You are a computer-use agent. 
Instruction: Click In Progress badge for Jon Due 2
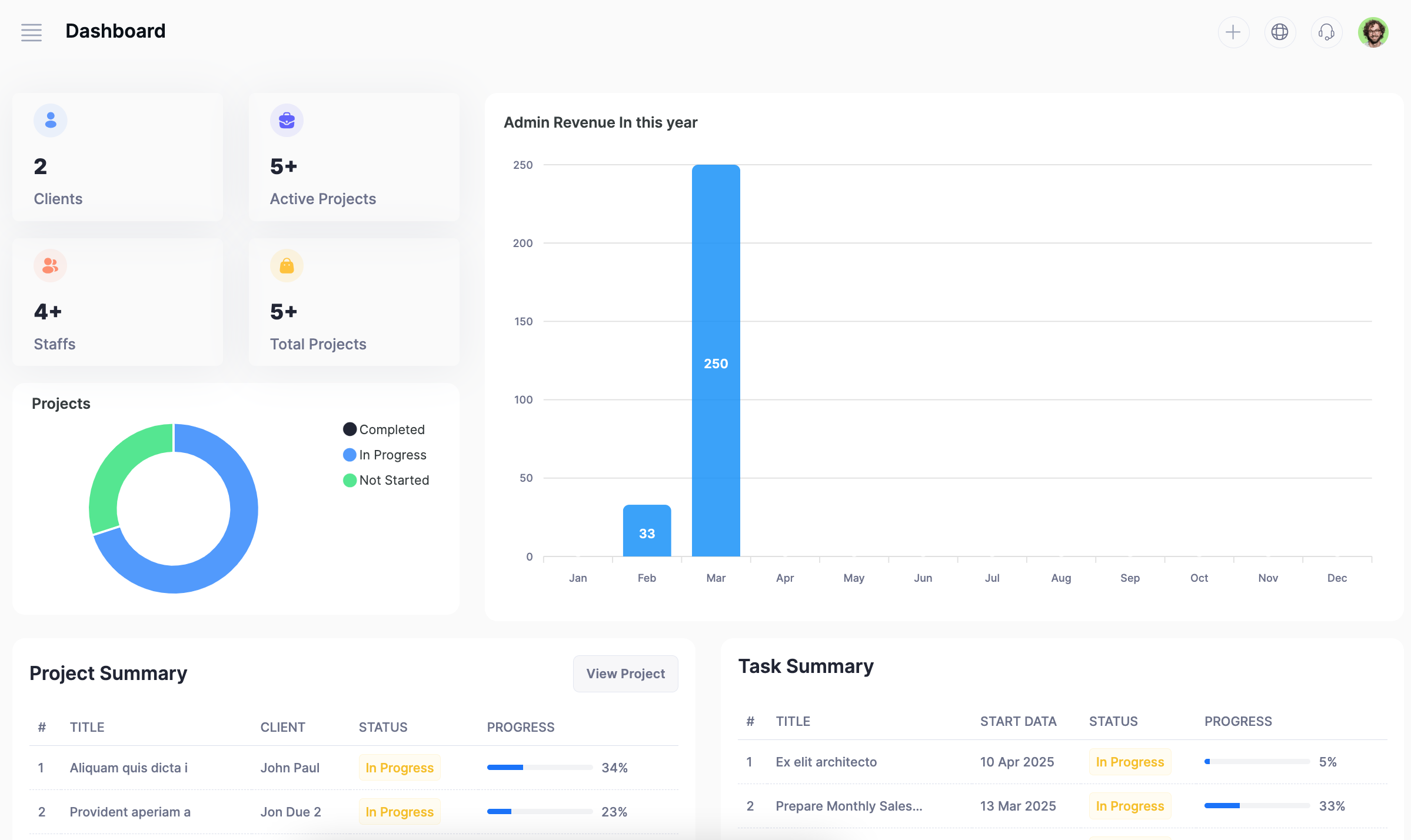[399, 812]
